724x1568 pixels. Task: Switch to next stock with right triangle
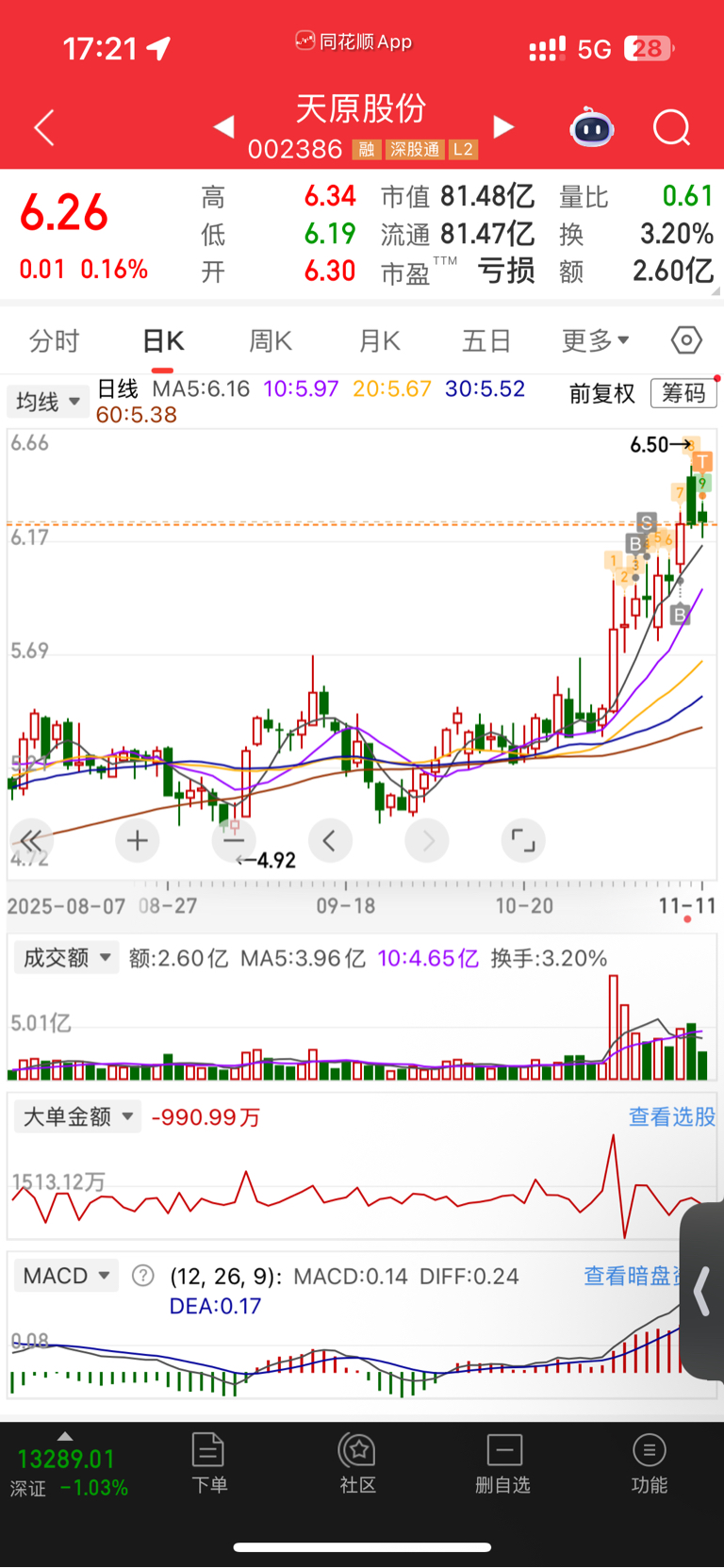504,126
